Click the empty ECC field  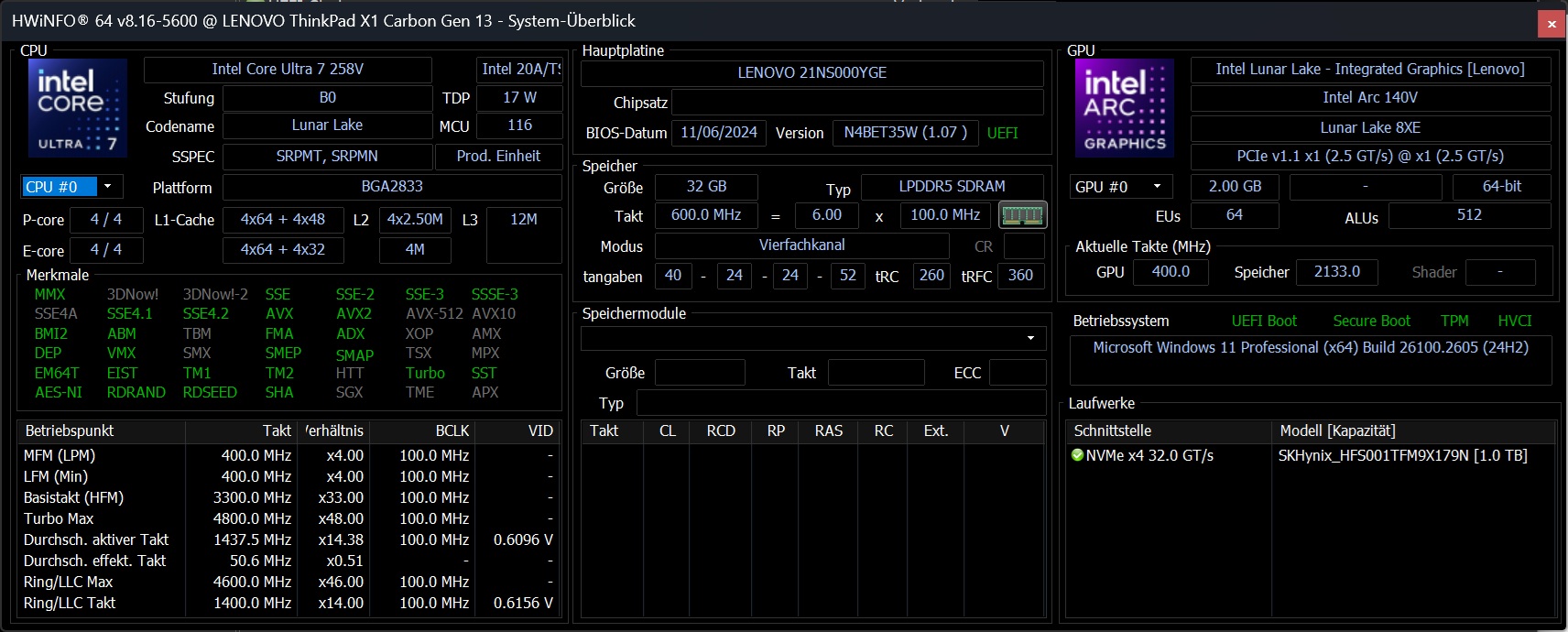[1017, 373]
